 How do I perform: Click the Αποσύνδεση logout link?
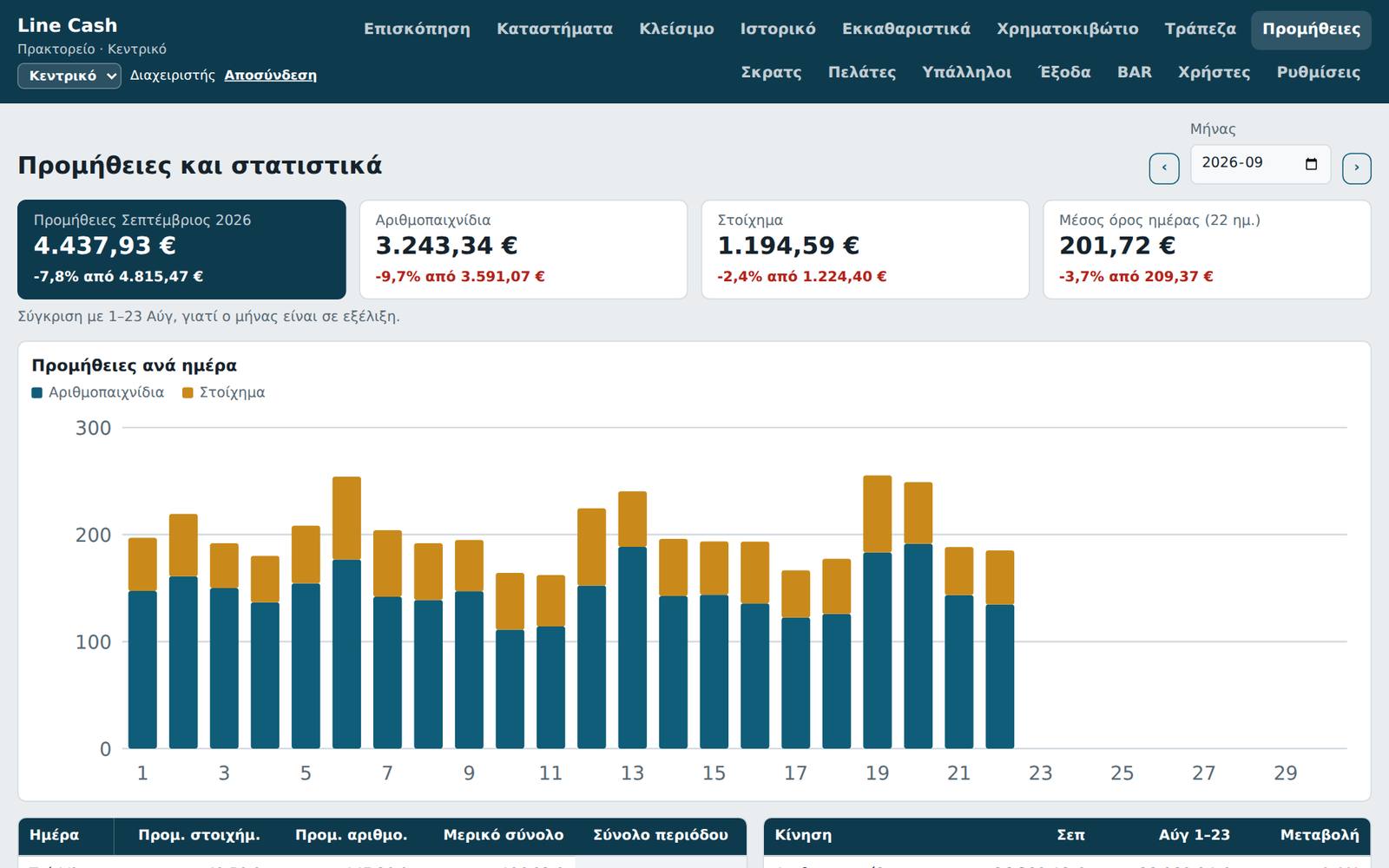click(270, 76)
